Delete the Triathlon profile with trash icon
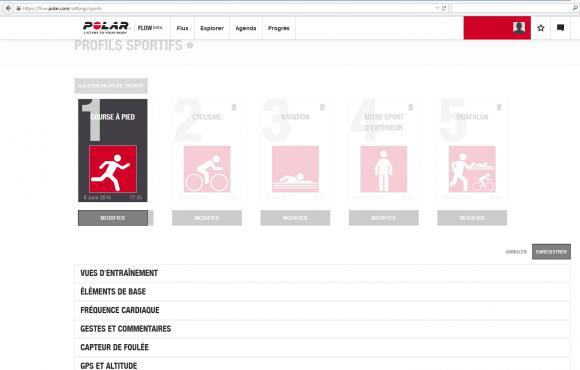Viewport: 580px width, 370px height. (x=499, y=107)
